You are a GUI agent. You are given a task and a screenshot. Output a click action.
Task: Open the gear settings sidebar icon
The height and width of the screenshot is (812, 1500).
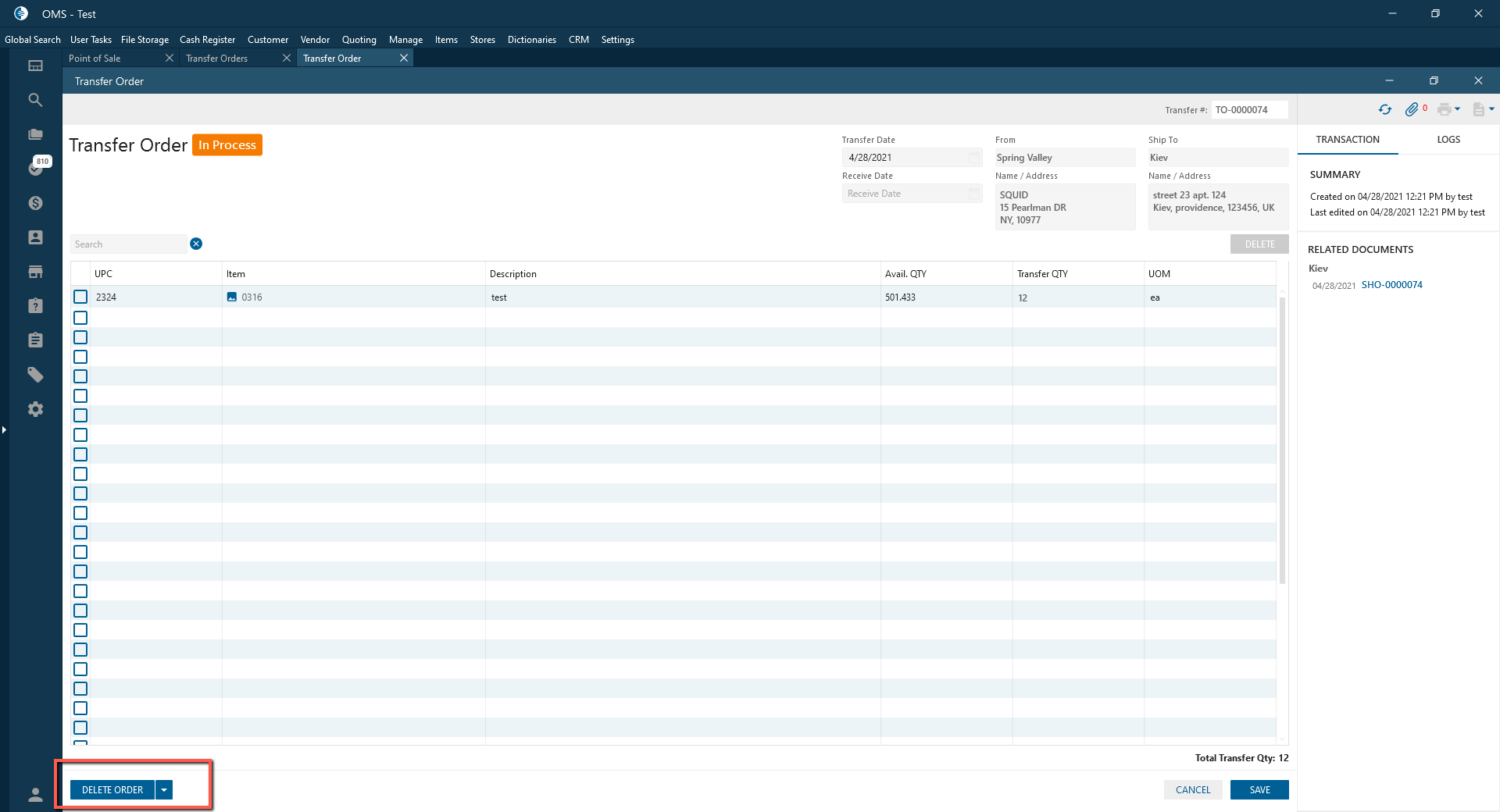click(x=35, y=409)
